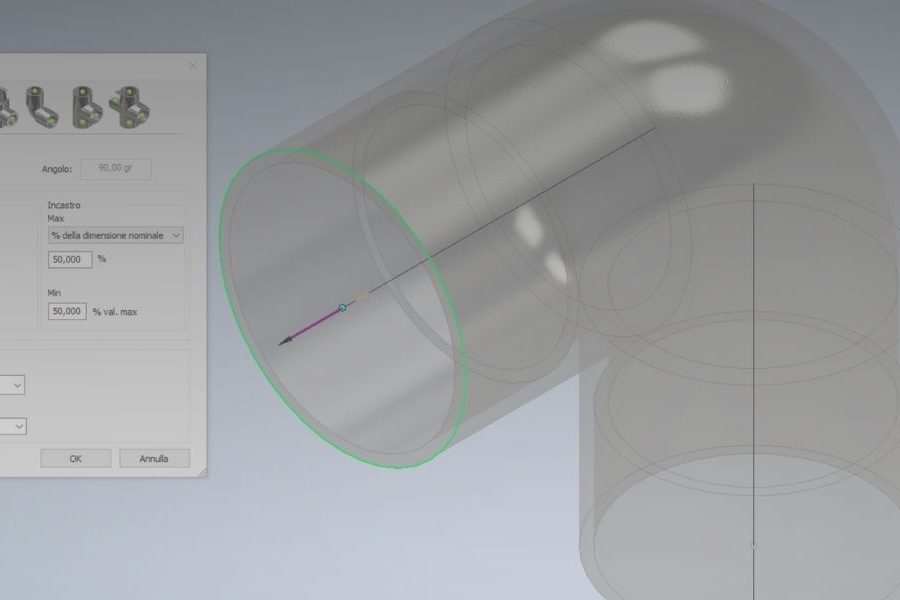Select the four-connection cross fitting icon
Screen dimensions: 900x600
[x=131, y=107]
